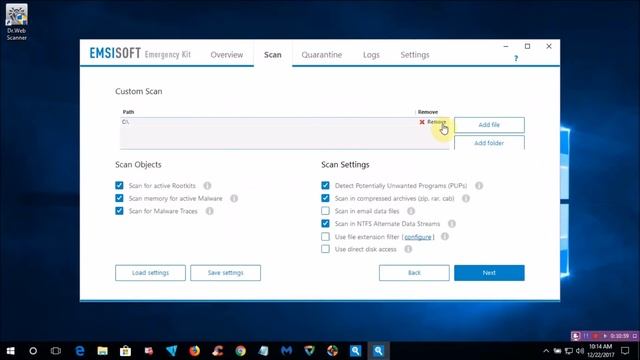The image size is (640, 360).
Task: Open Microsoft Store from taskbar
Action: point(125,351)
